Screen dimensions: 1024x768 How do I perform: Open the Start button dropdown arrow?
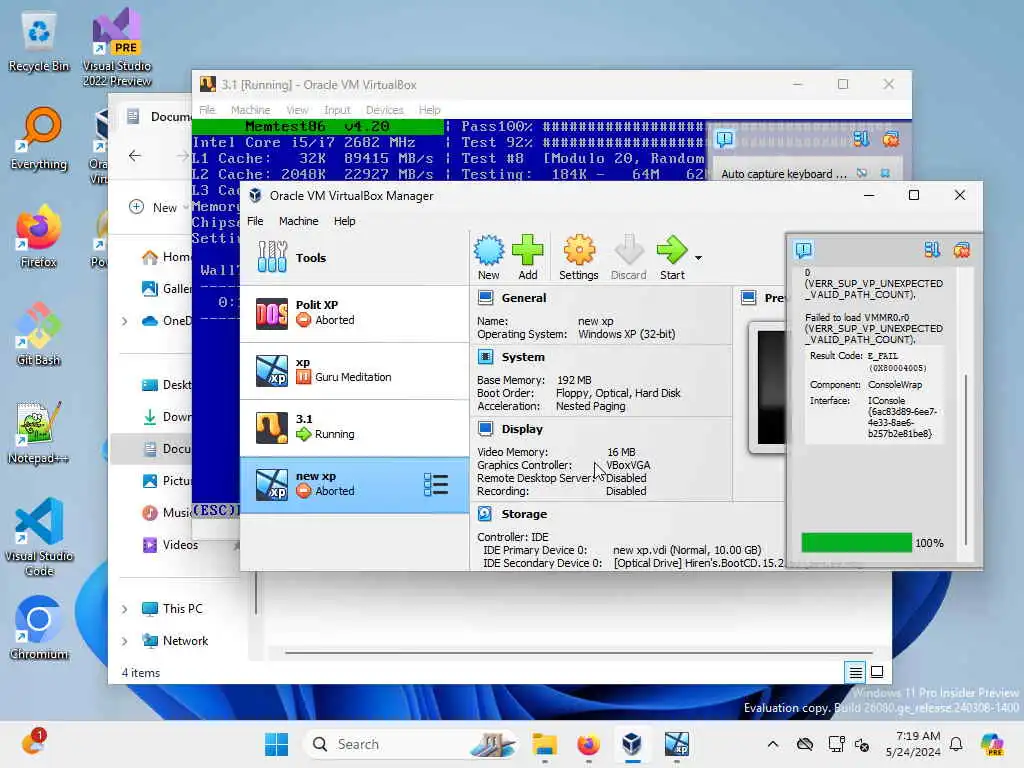698,258
